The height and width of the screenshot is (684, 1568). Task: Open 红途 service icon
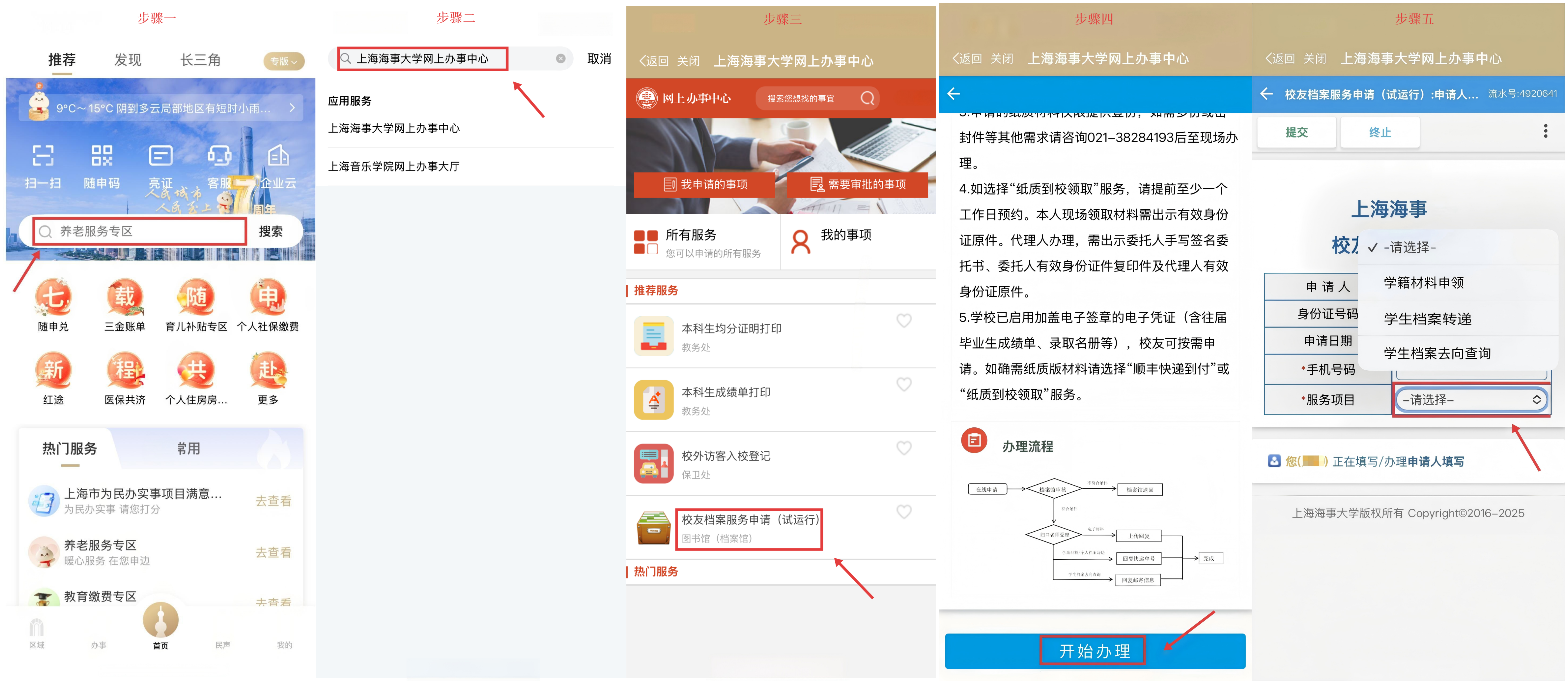click(x=53, y=370)
